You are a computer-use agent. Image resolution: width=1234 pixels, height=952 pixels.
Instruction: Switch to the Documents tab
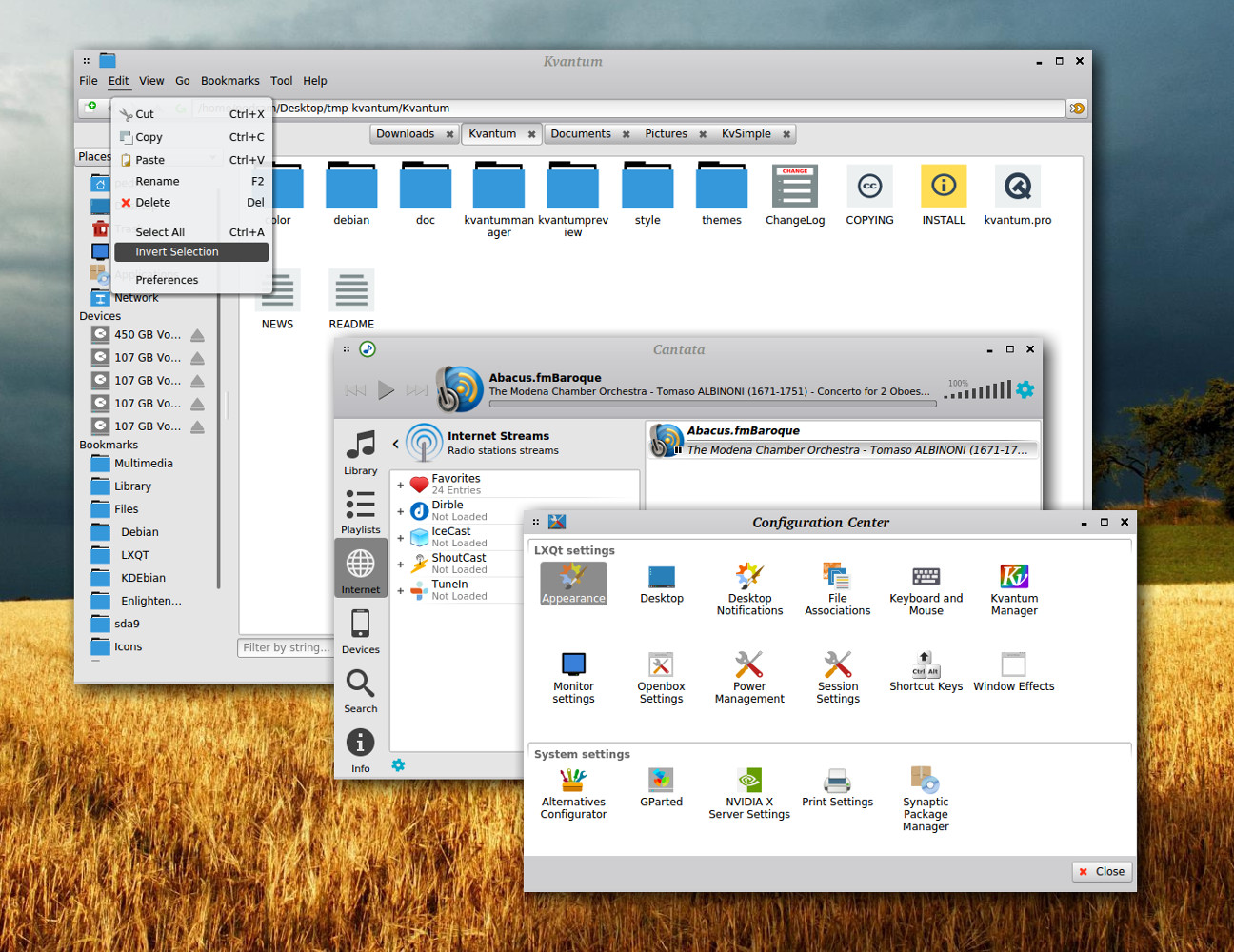tap(581, 134)
